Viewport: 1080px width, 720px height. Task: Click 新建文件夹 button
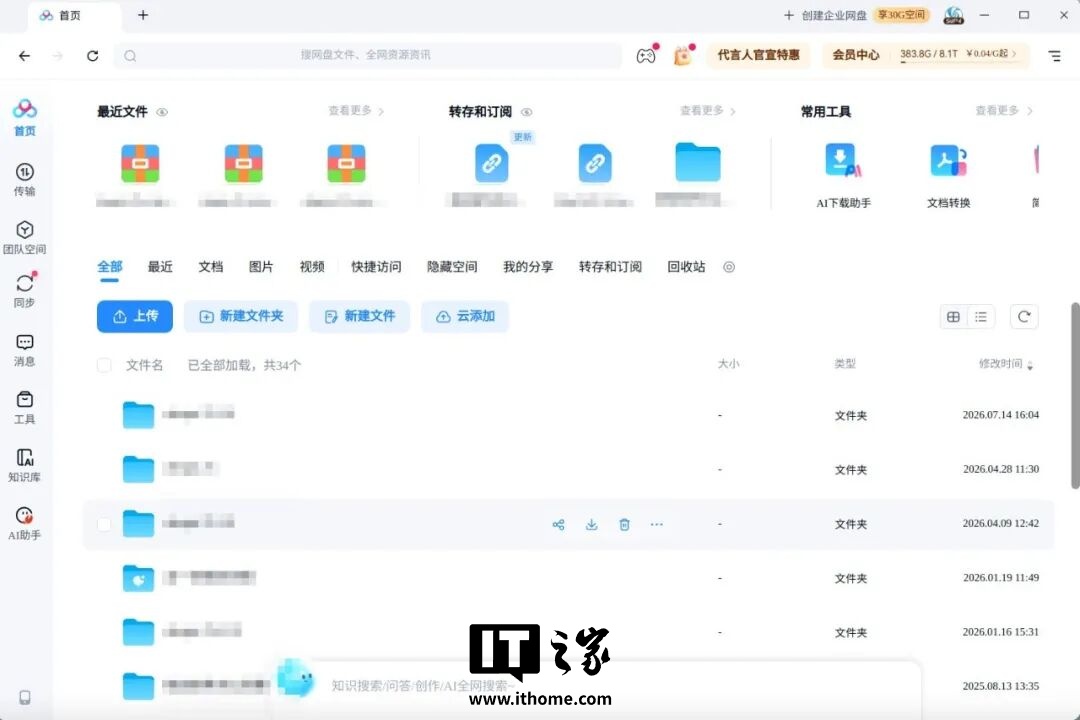click(241, 316)
